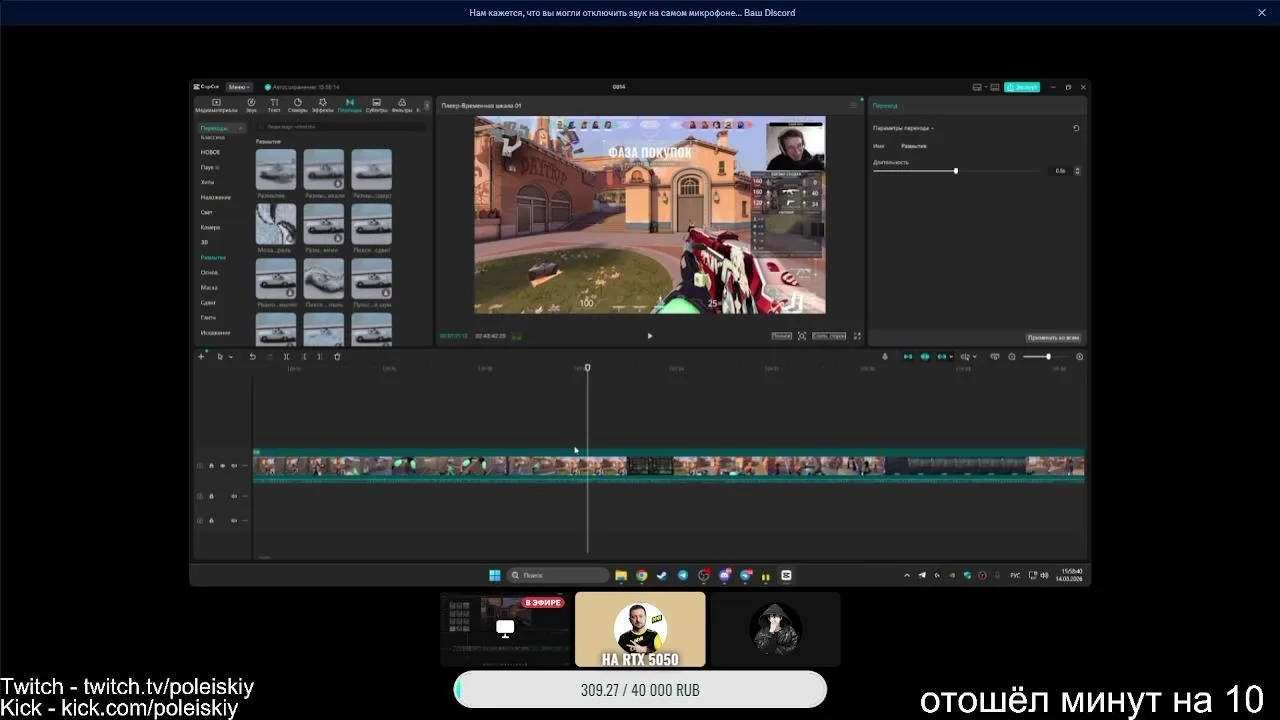Image resolution: width=1280 pixels, height=720 pixels.
Task: Click the transitions search input field
Action: pos(342,127)
